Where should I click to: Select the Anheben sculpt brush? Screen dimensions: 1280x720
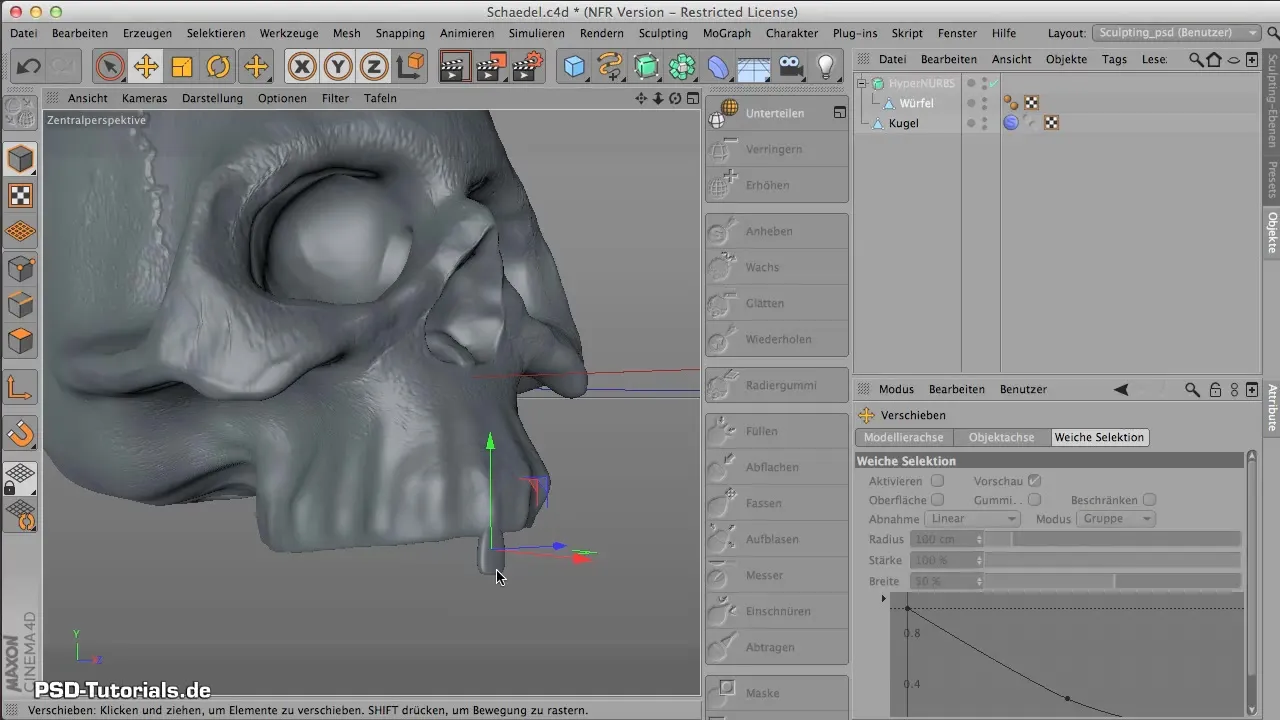click(776, 231)
